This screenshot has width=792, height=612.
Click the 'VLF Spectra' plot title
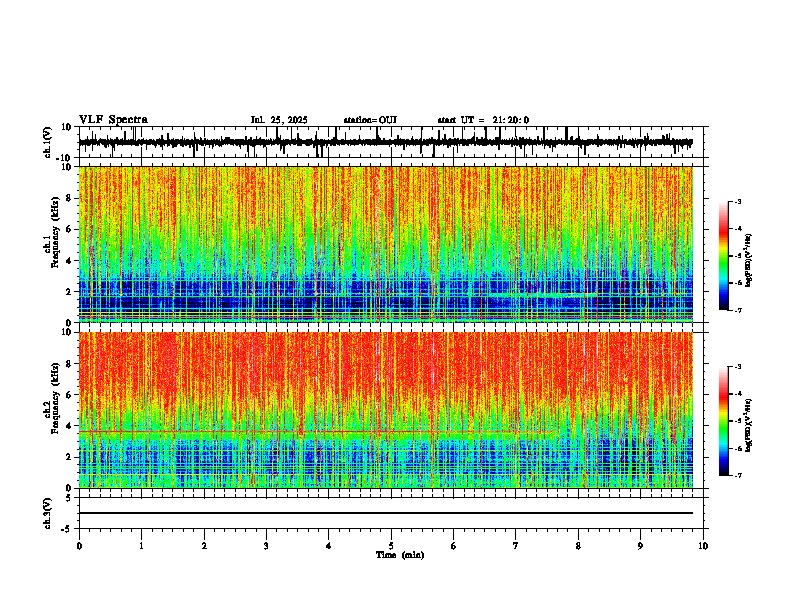113,120
